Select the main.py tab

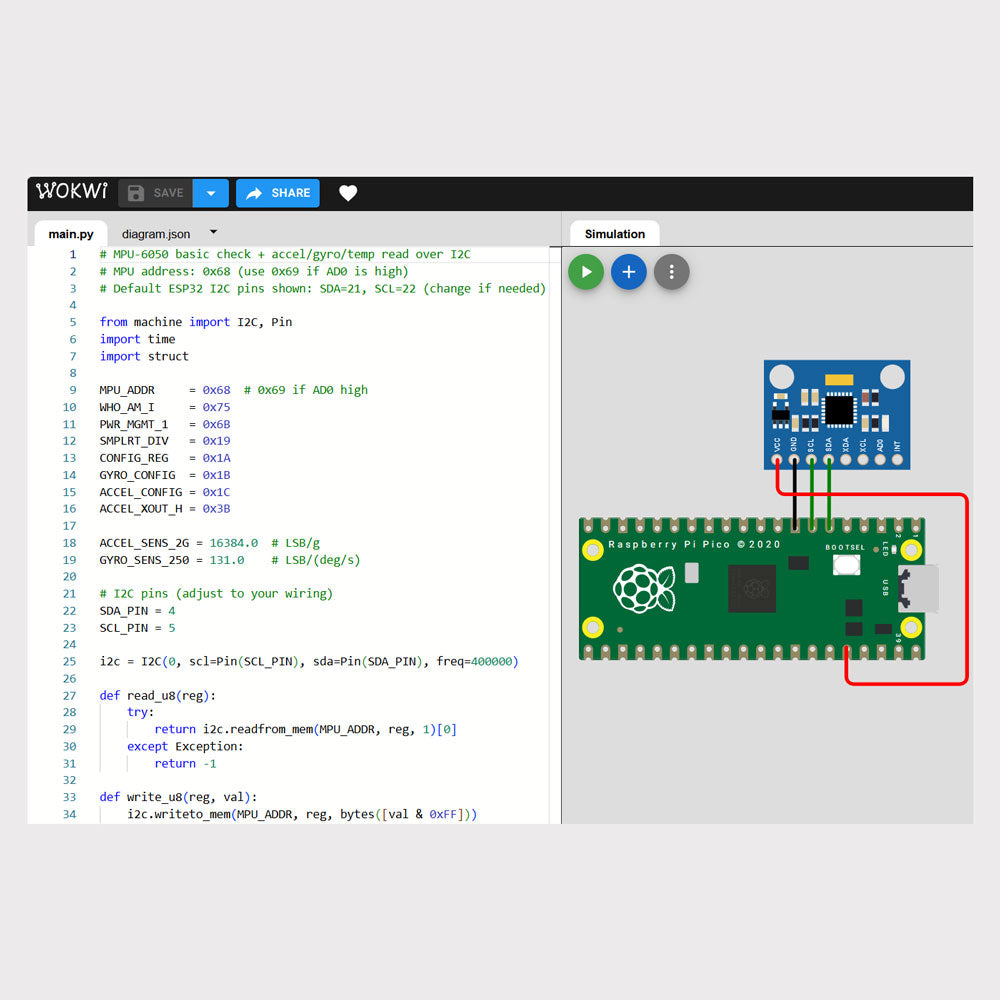pos(71,234)
